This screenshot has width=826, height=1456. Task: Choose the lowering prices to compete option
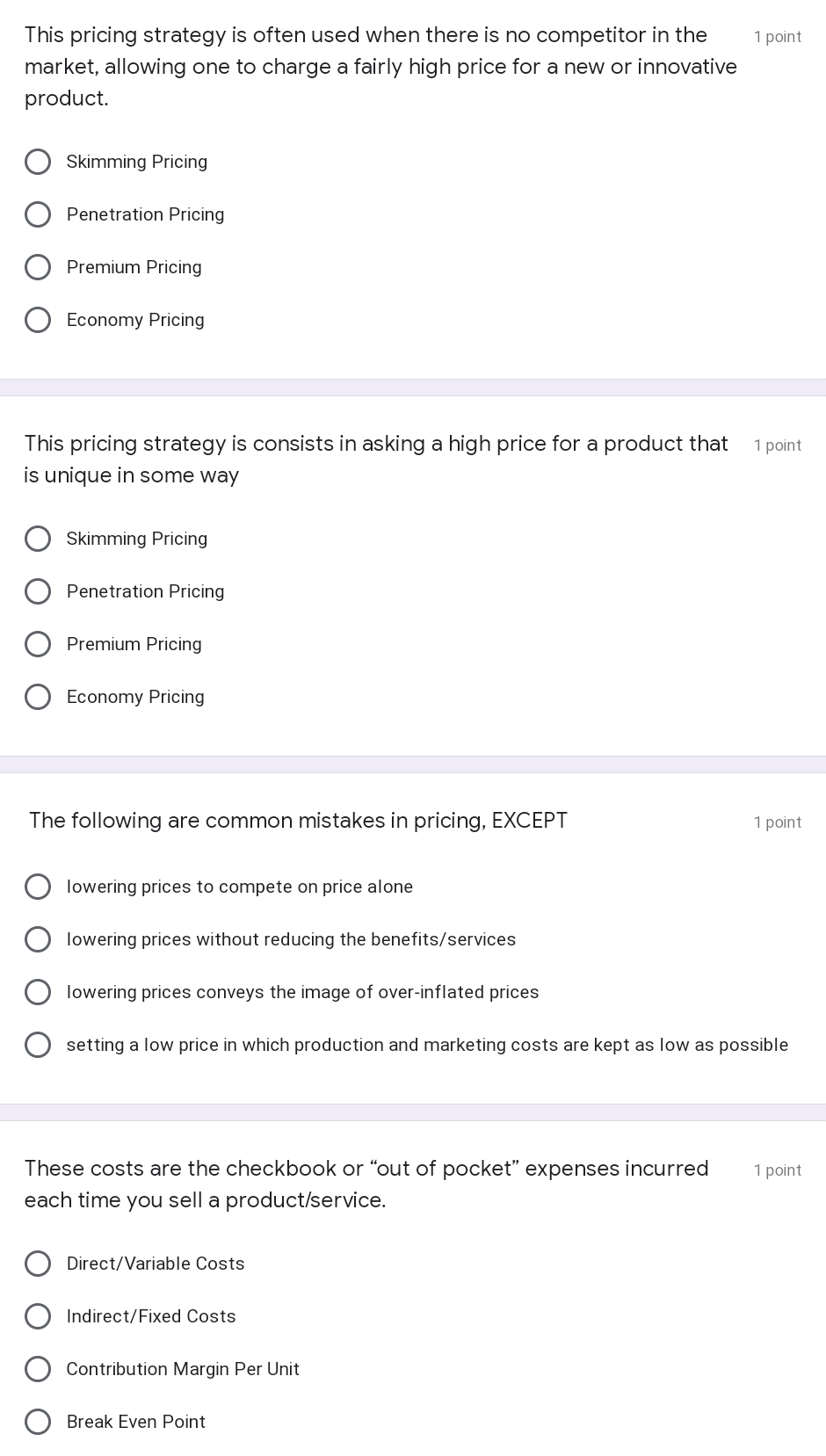(38, 887)
